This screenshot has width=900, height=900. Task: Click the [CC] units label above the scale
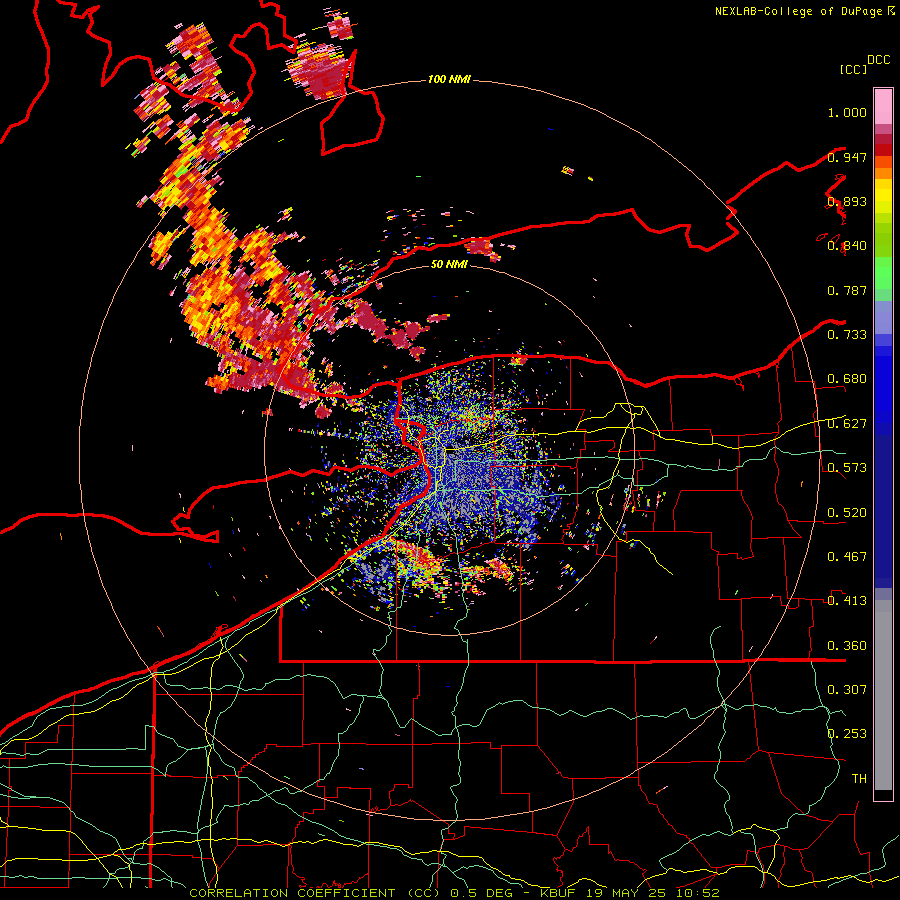click(853, 69)
